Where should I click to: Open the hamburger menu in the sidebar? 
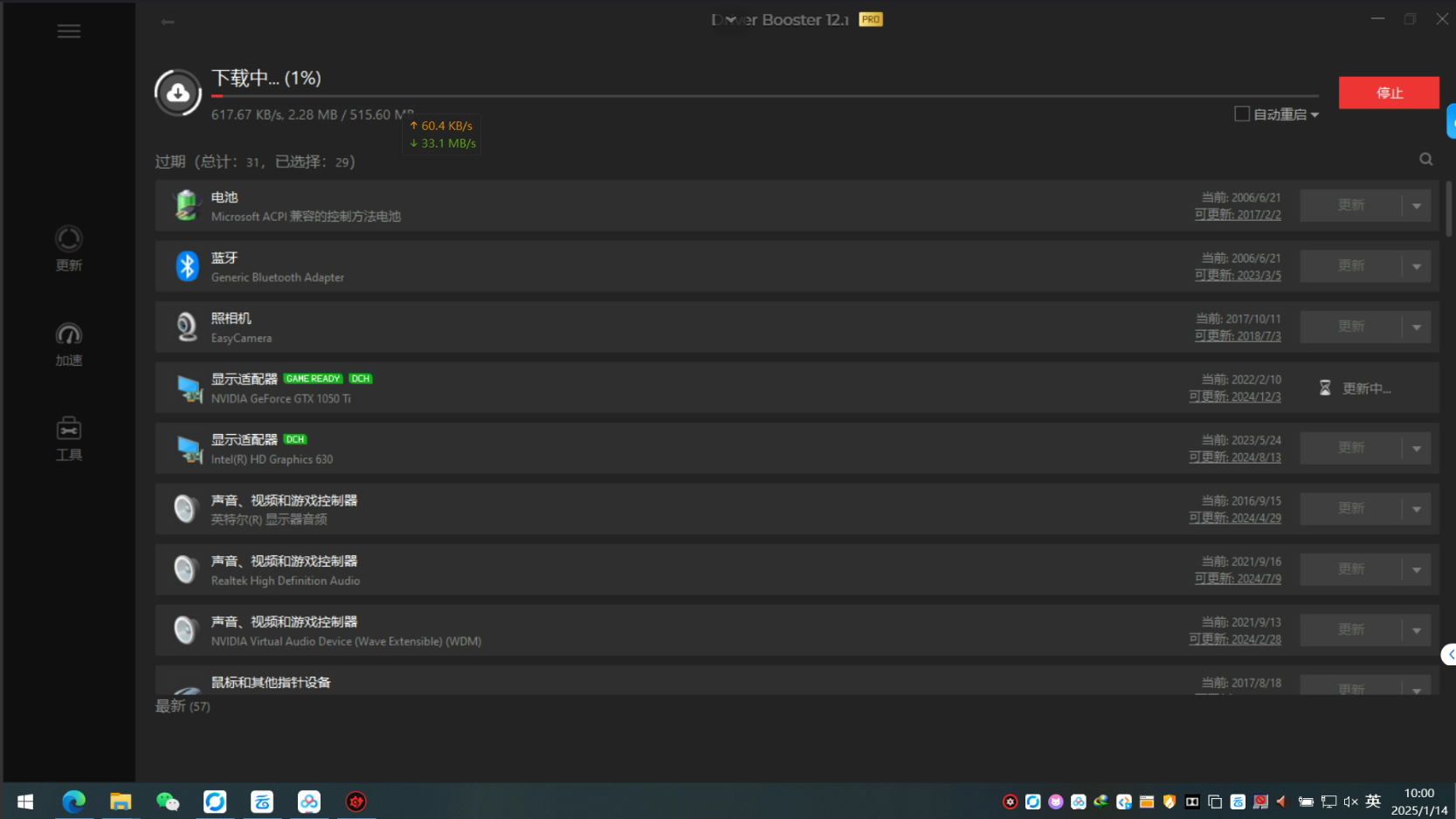(69, 31)
